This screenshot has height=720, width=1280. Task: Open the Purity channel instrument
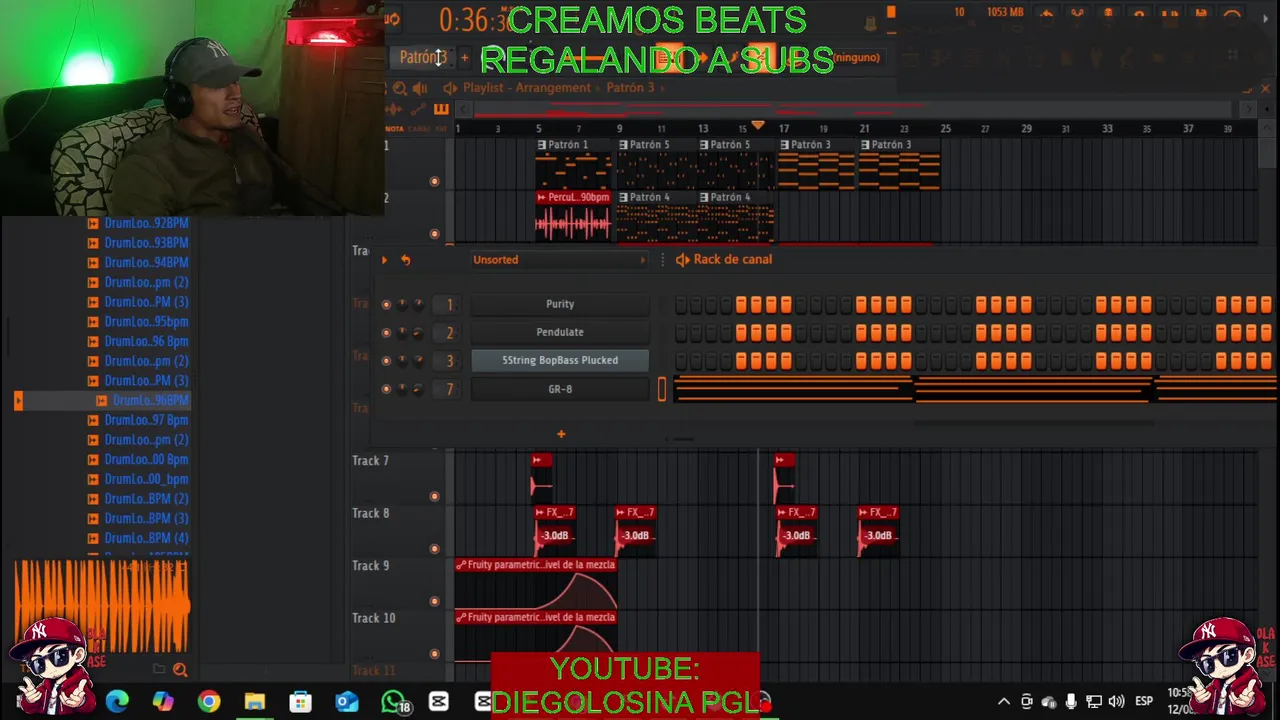pyautogui.click(x=560, y=304)
